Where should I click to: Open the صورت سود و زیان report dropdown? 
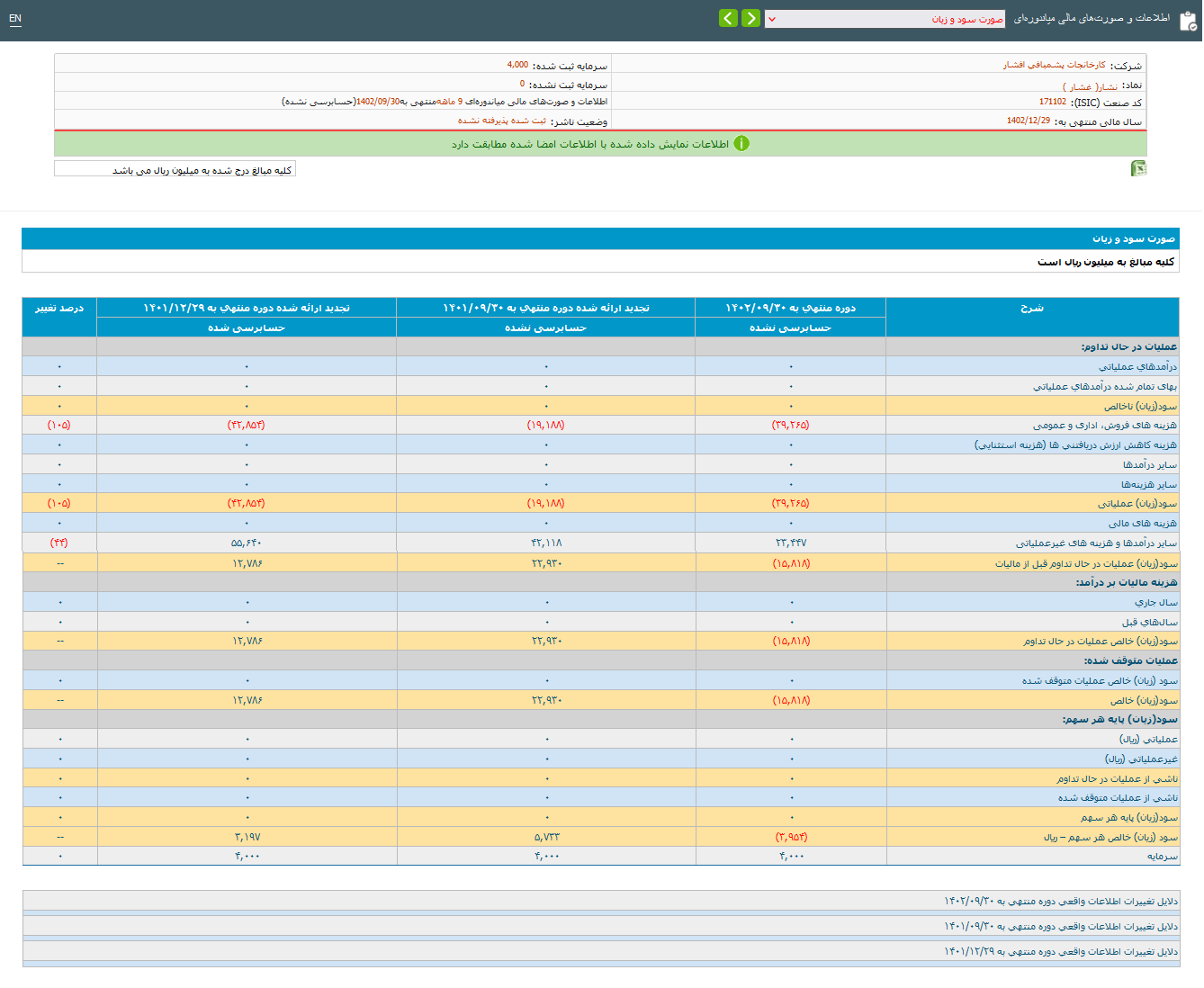885,19
